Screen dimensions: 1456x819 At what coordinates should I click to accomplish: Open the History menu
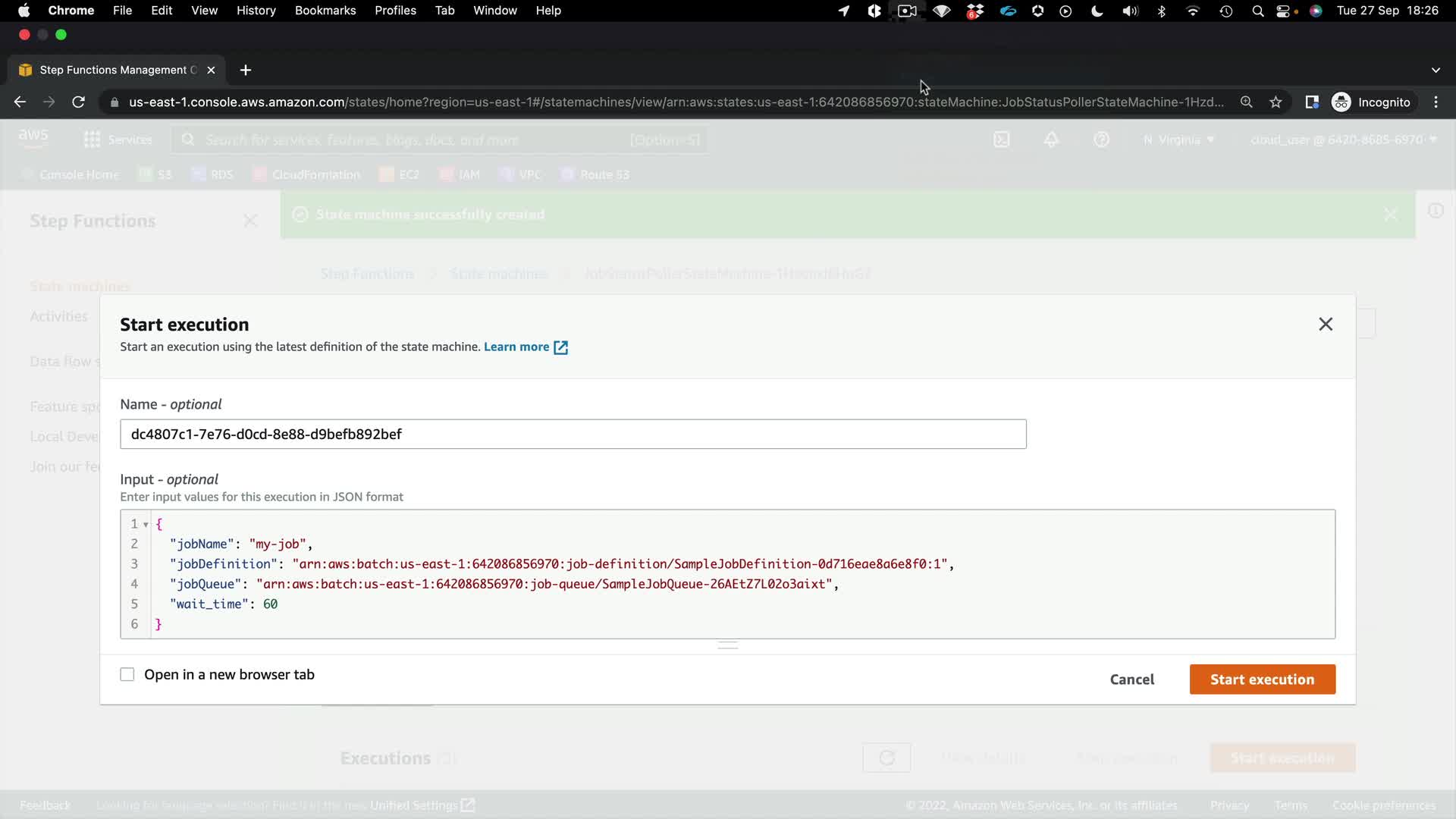pyautogui.click(x=256, y=11)
